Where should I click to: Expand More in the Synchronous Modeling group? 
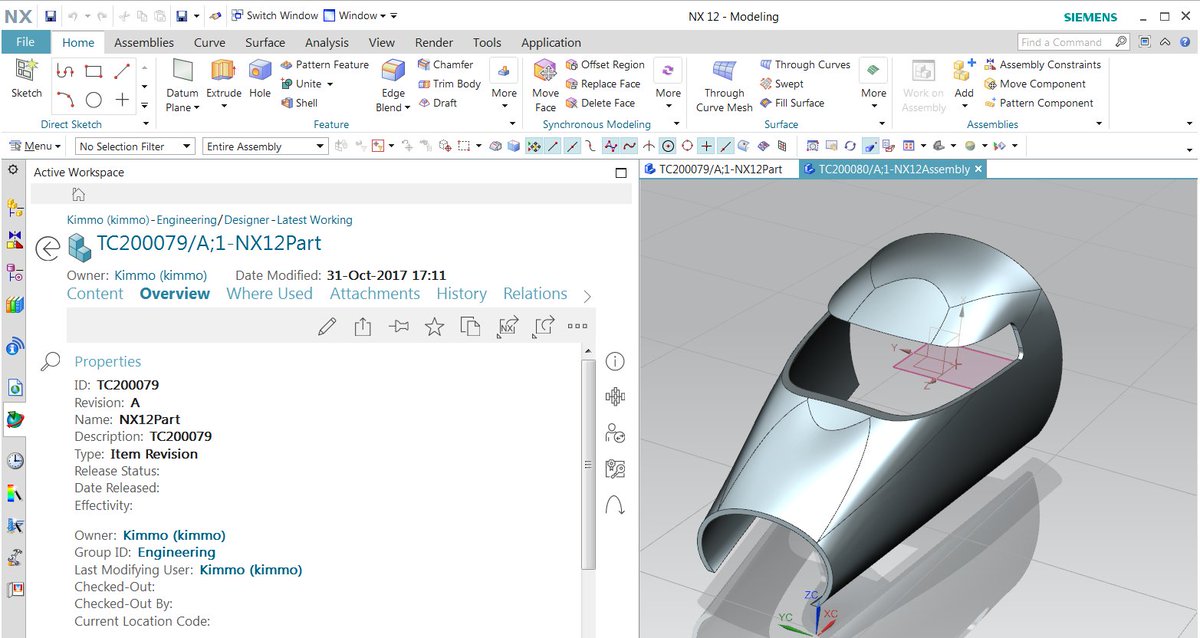click(668, 84)
